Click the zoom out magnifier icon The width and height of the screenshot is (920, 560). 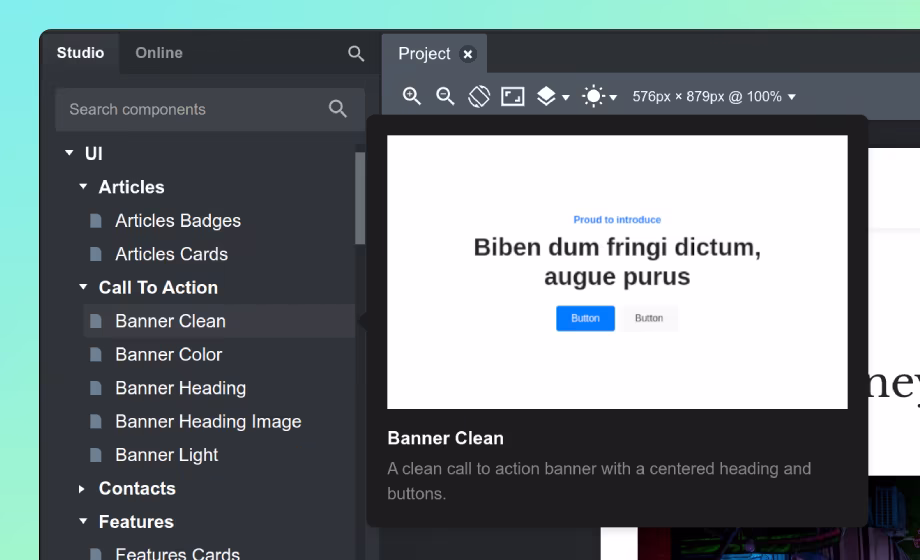445,96
